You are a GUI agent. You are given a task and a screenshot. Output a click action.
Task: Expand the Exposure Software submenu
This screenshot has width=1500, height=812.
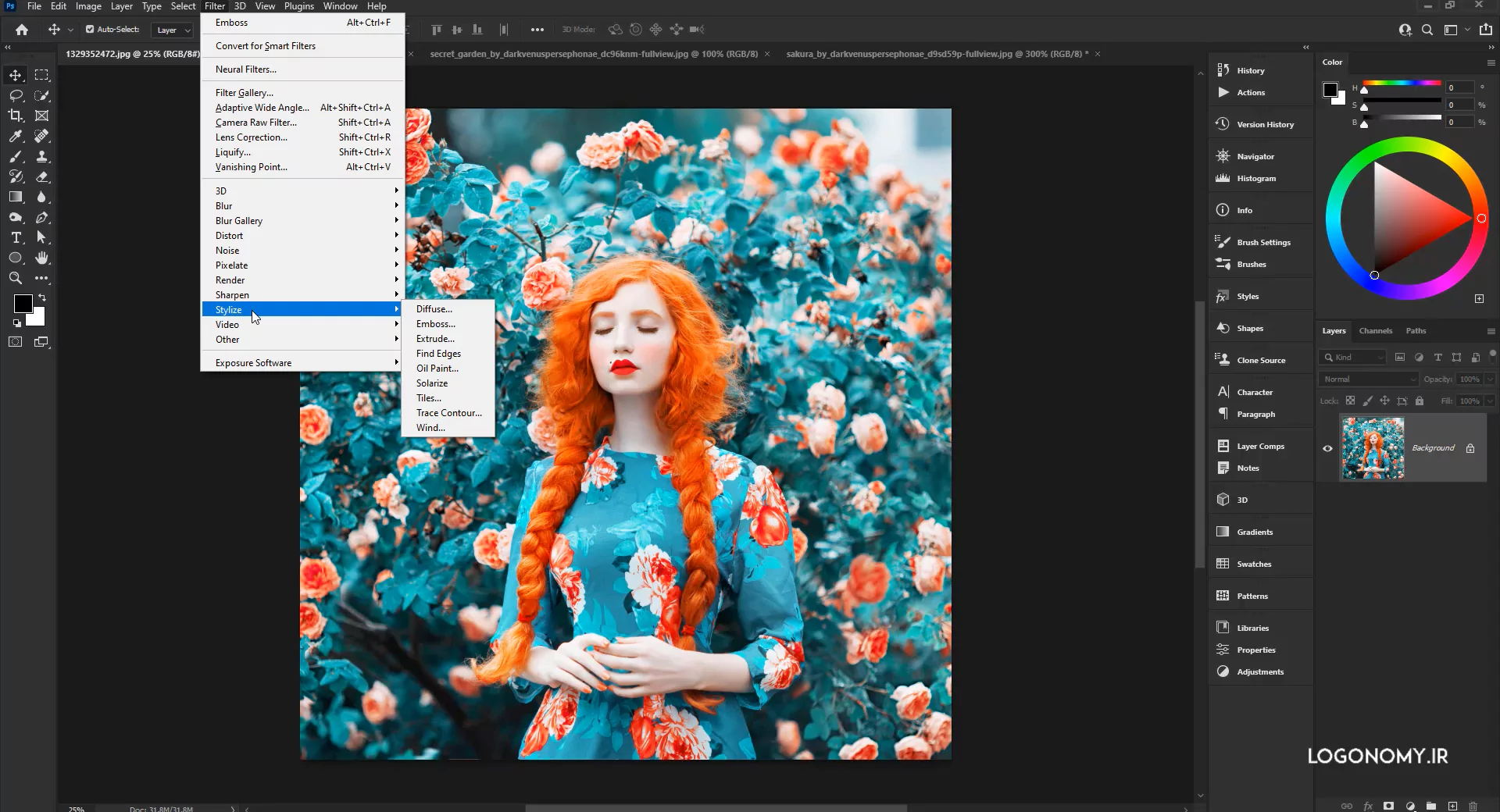[303, 363]
